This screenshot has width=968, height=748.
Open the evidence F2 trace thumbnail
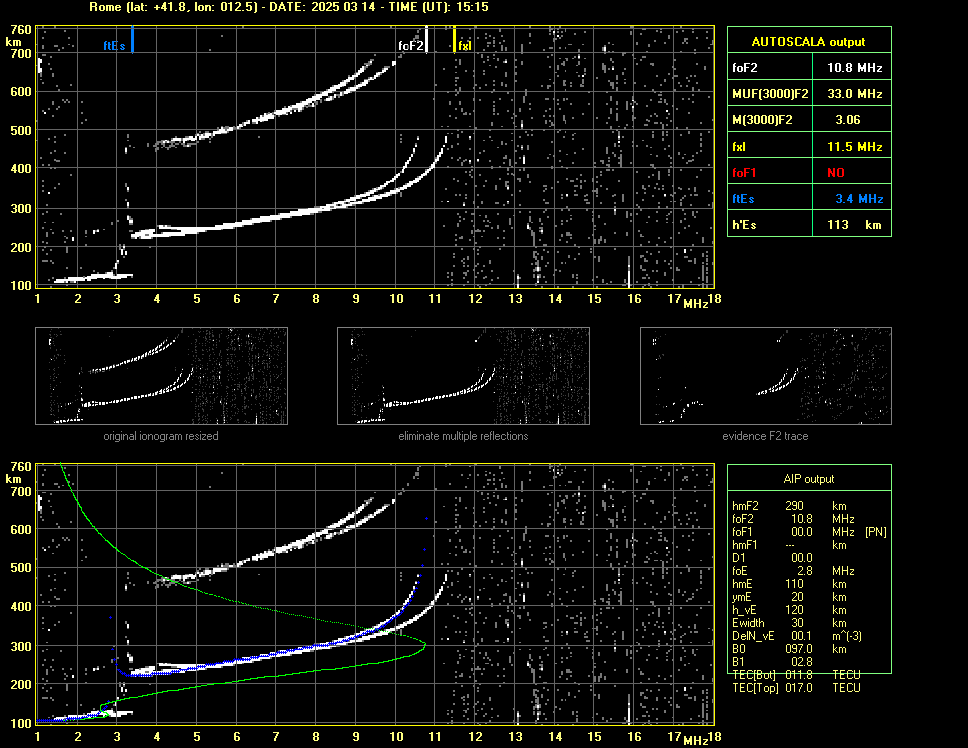coord(766,376)
